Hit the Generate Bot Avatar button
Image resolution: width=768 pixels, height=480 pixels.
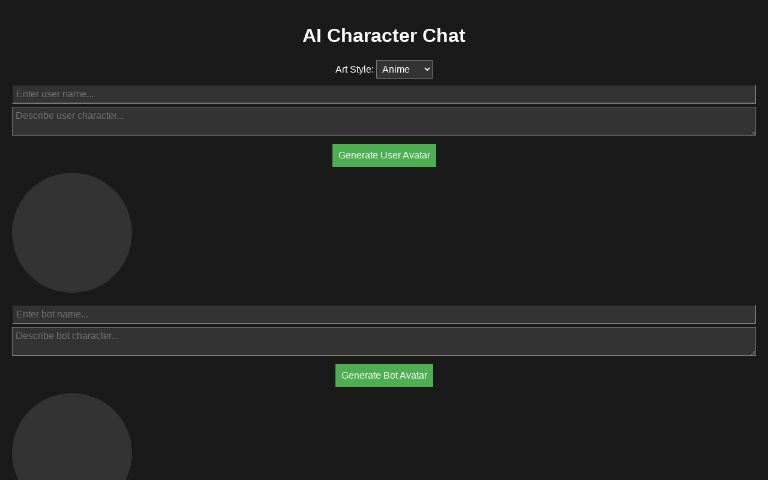click(384, 375)
